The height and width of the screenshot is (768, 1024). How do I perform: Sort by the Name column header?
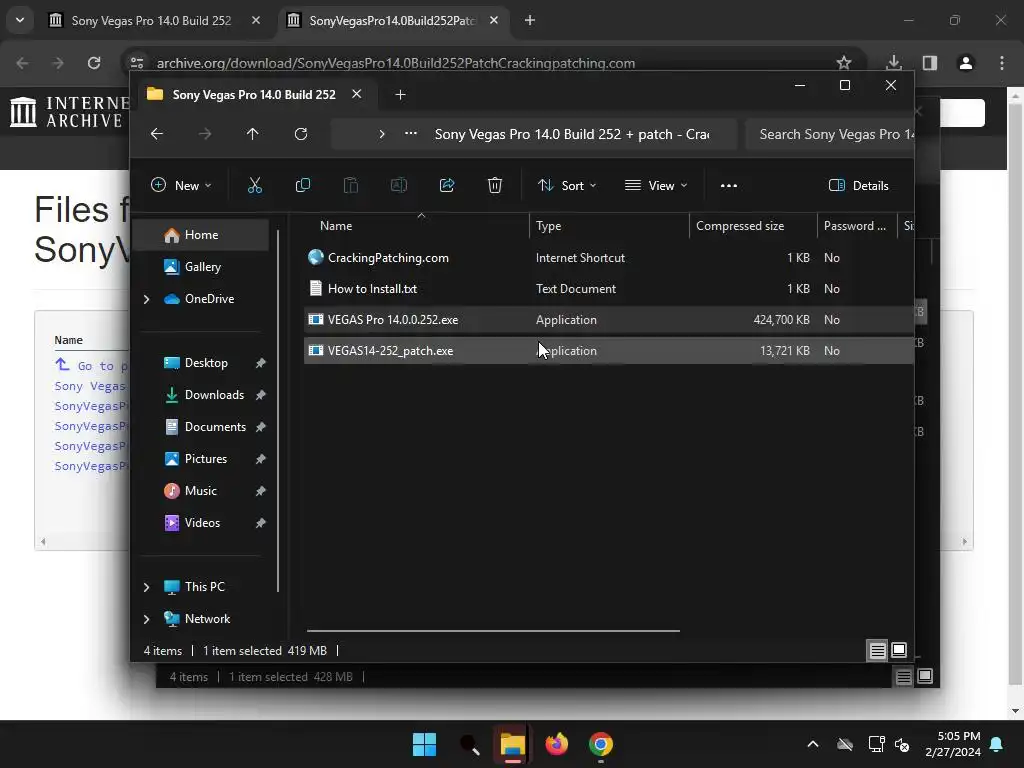416,226
